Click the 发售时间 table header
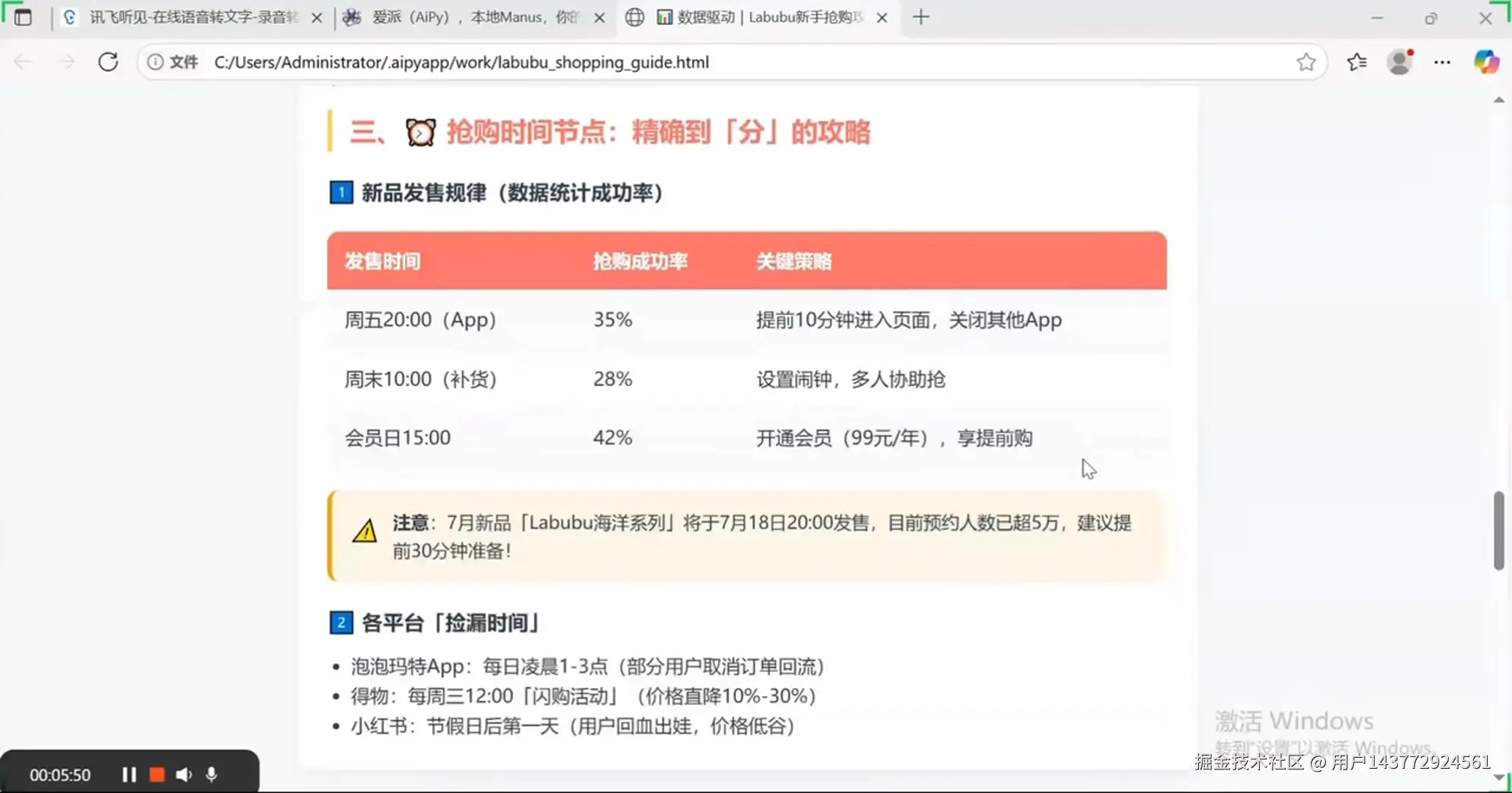 [x=382, y=261]
